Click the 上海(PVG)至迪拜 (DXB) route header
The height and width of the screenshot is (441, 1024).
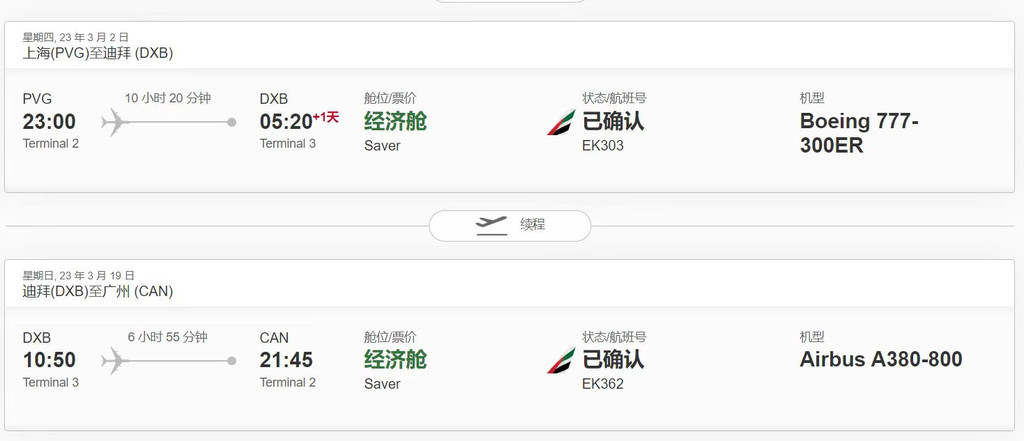[x=98, y=54]
